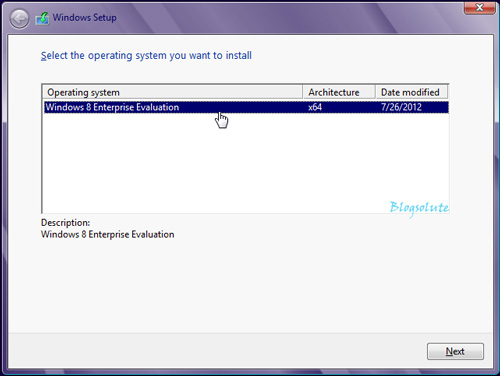The image size is (500, 376).
Task: Select Windows 8 Enterprise Evaluation row
Action: tap(246, 107)
